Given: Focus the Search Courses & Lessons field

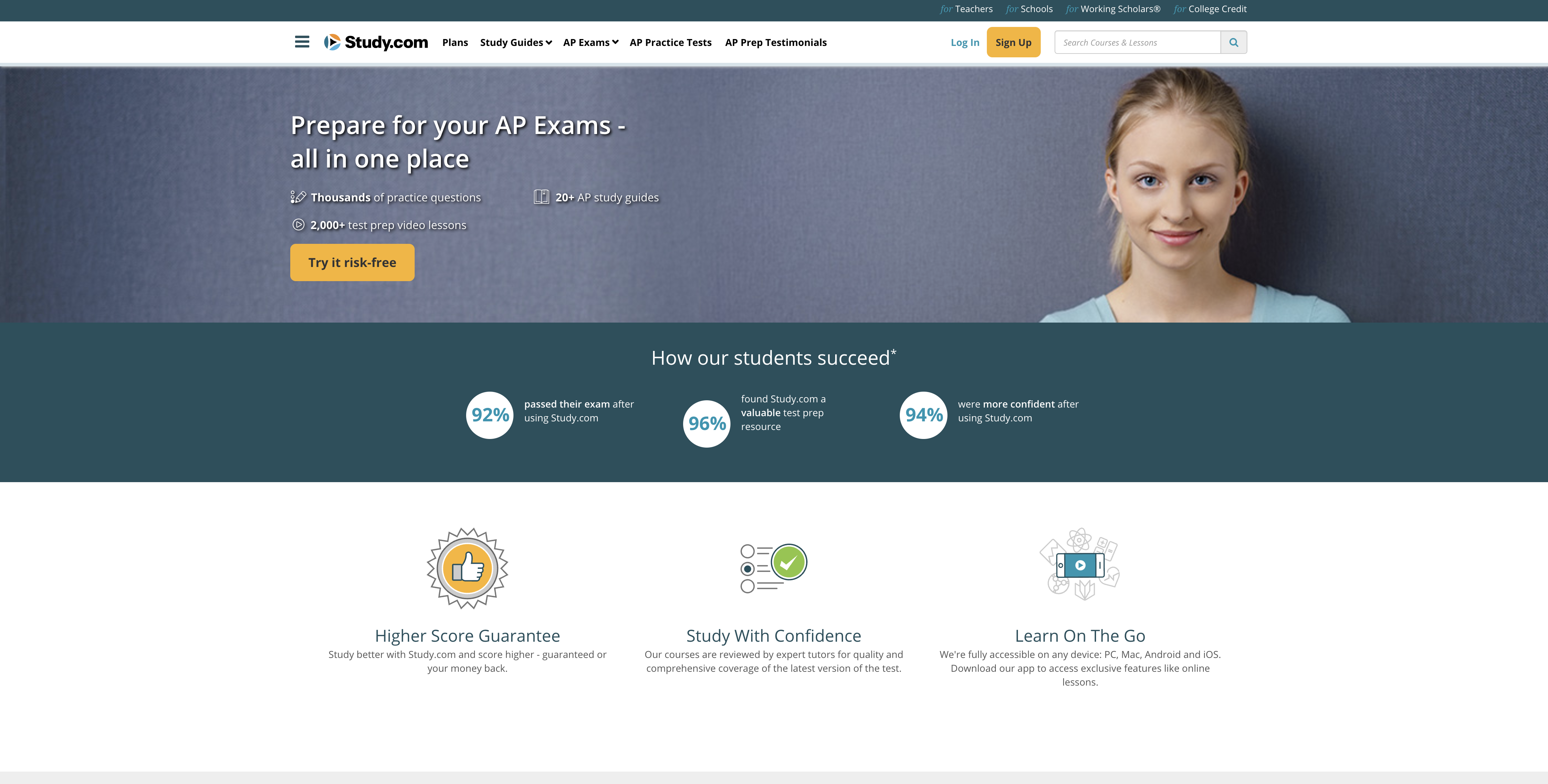Looking at the screenshot, I should (x=1137, y=43).
